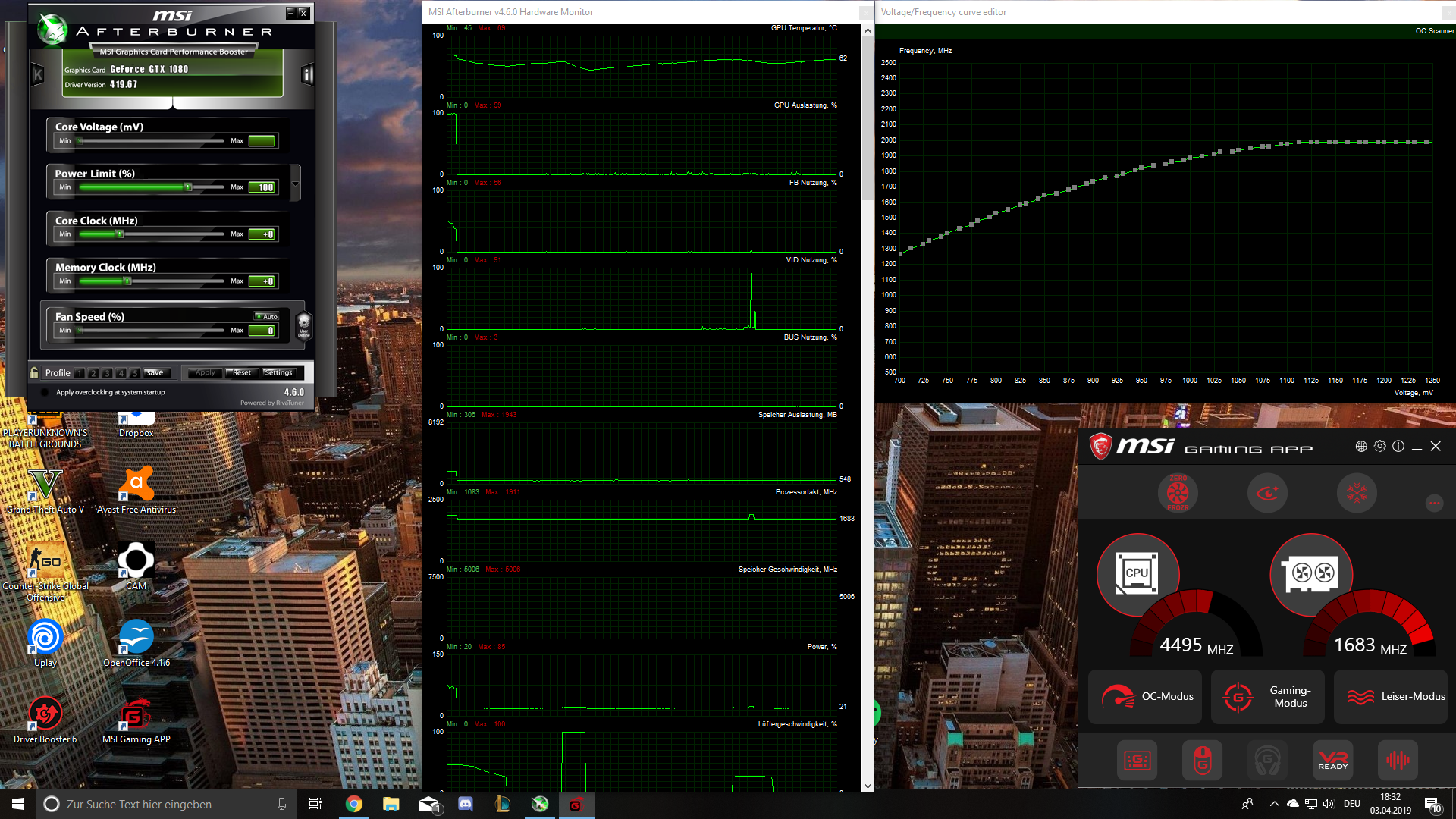1456x819 pixels.
Task: Click the Hardware Monitor scroll-down arrow
Action: (x=868, y=786)
